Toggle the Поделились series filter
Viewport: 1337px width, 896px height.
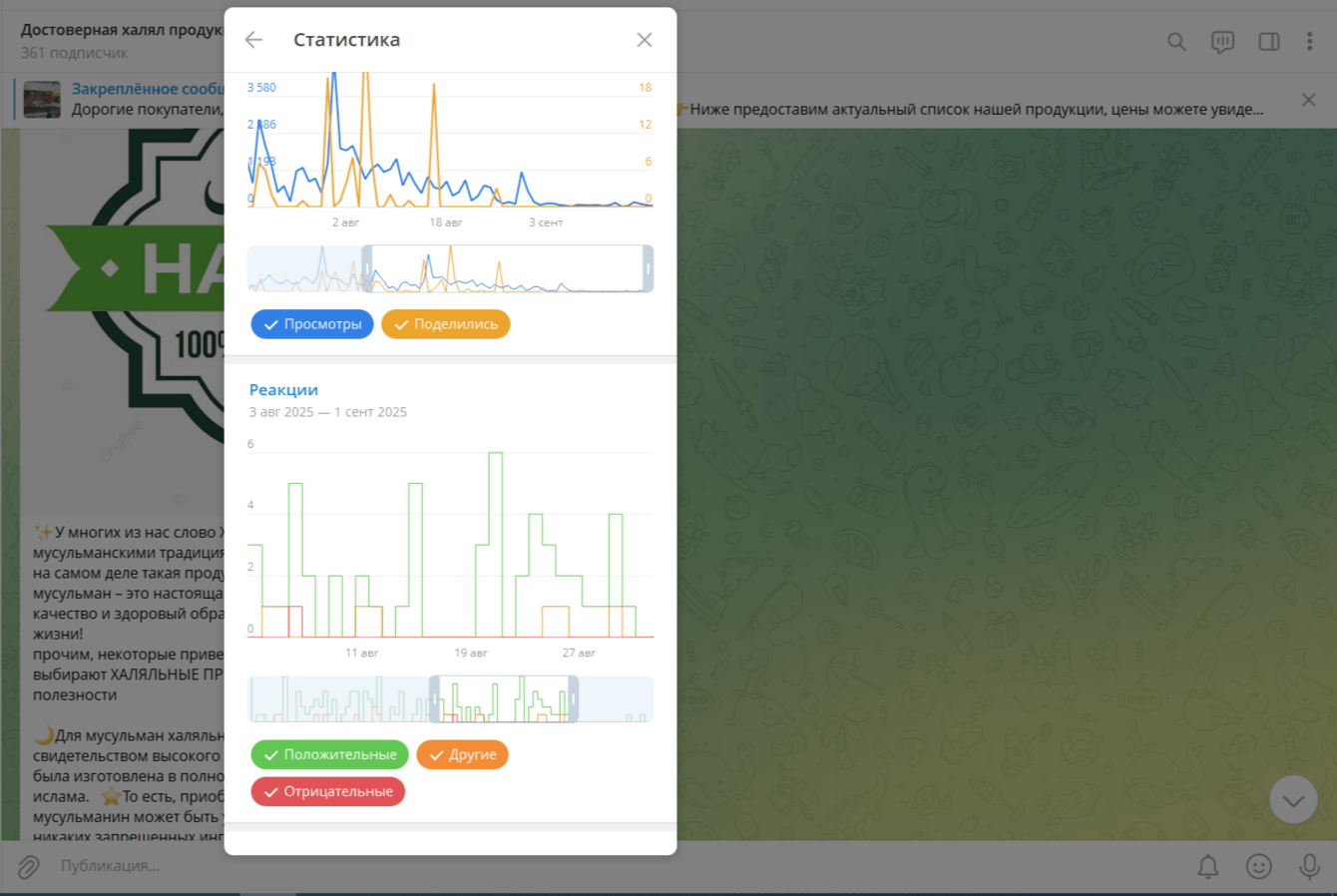pyautogui.click(x=446, y=324)
